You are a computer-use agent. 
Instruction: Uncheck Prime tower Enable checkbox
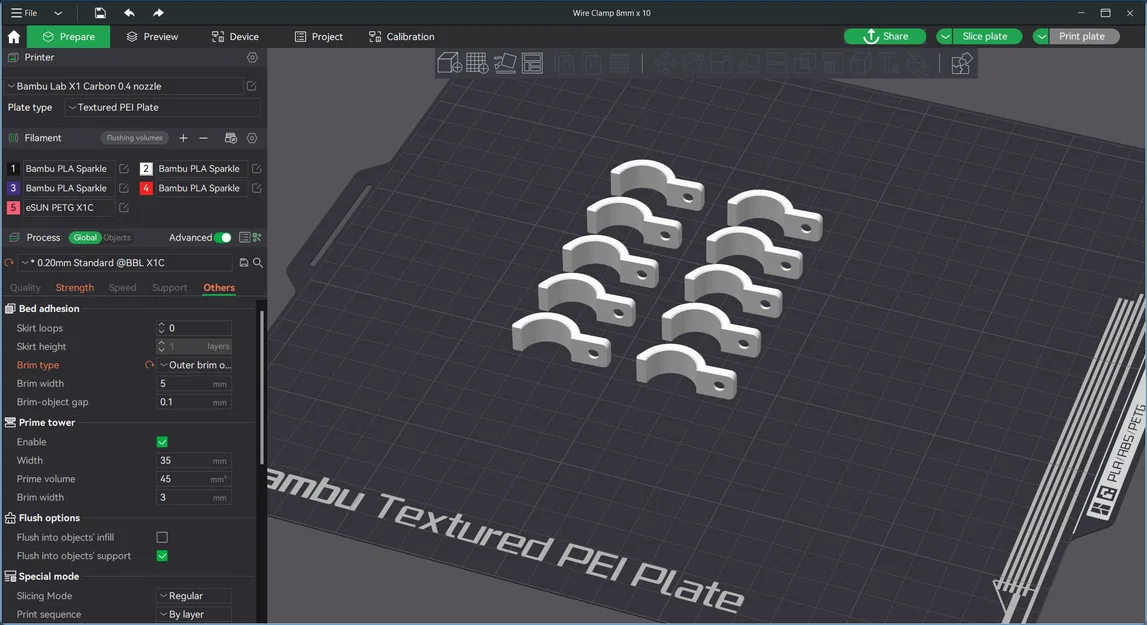(162, 442)
